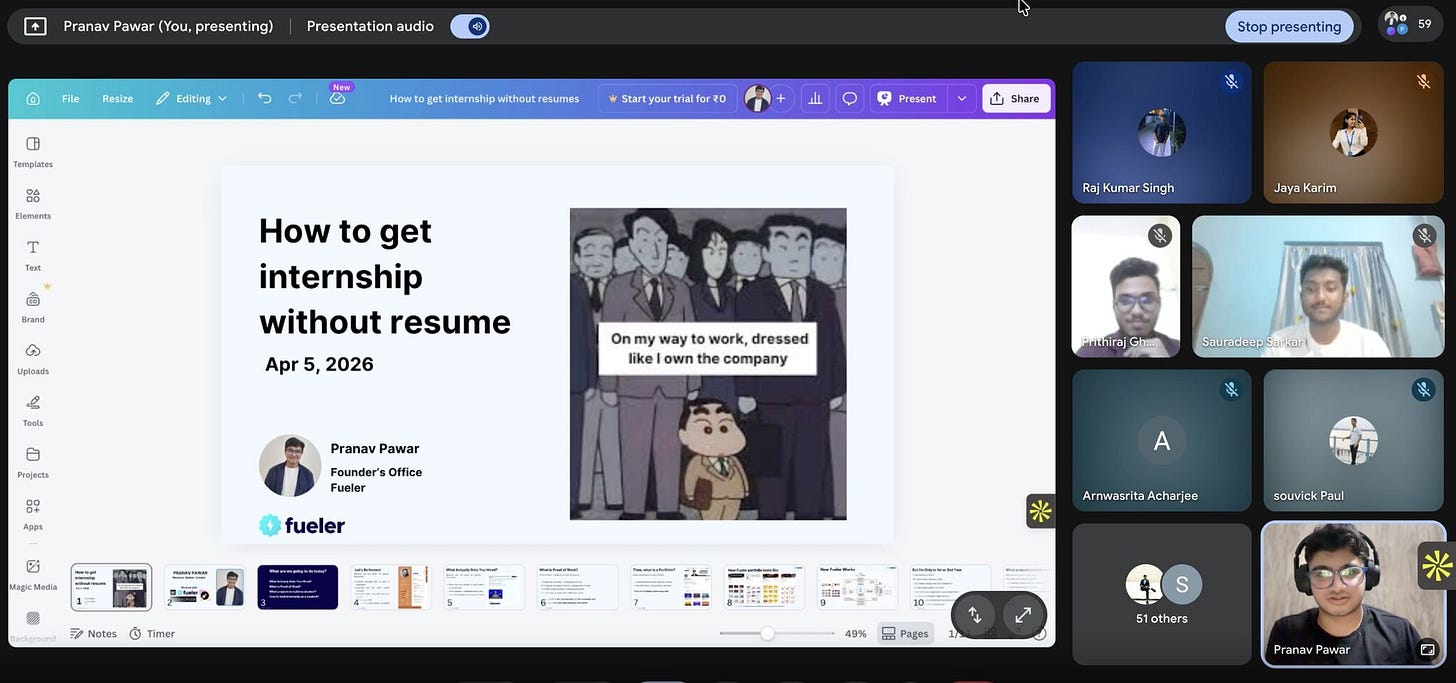Viewport: 1456px width, 683px height.
Task: Redo the last action
Action: tap(295, 98)
